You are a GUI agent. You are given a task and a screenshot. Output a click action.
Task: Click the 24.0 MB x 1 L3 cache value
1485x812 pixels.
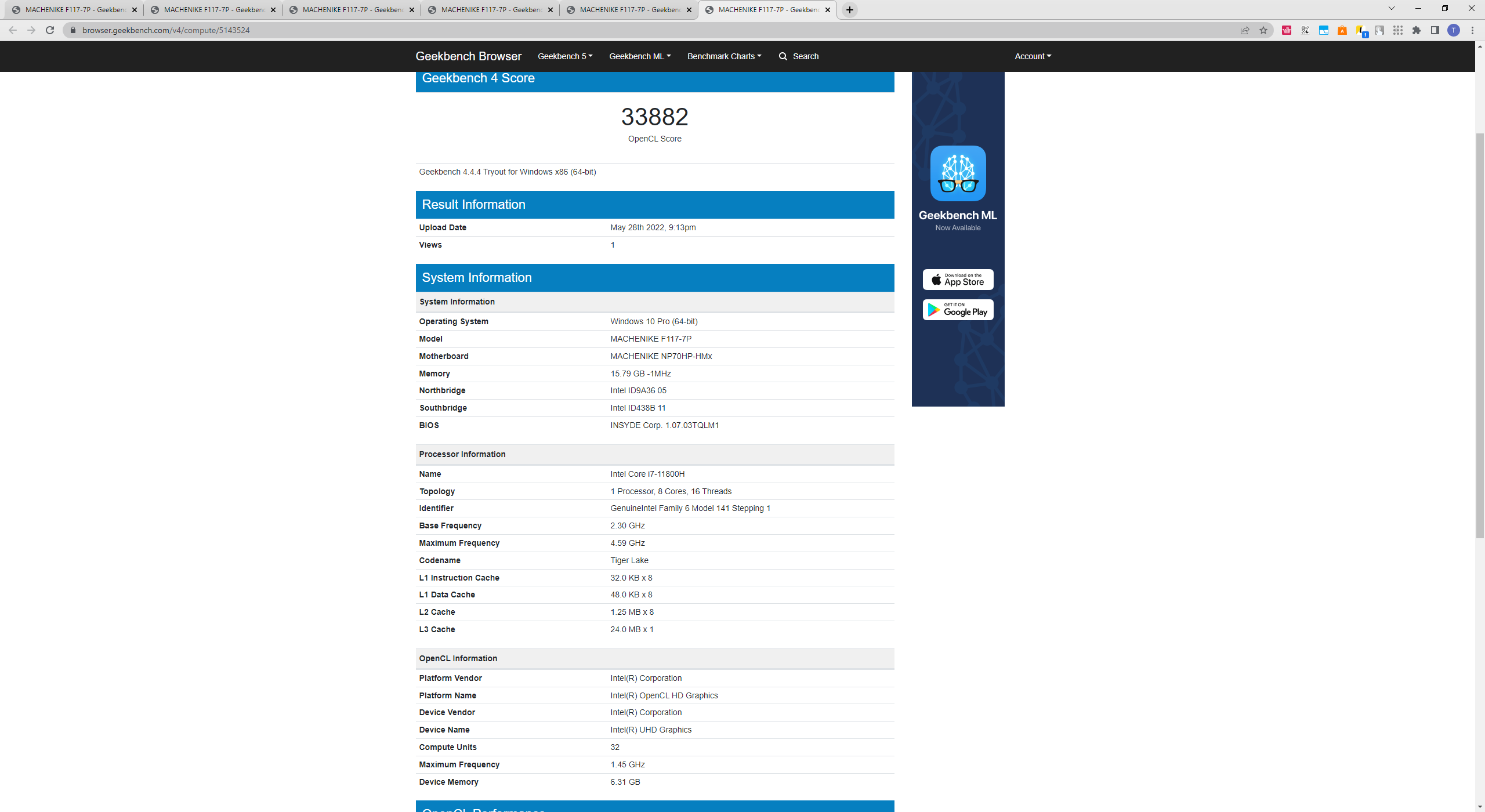(x=632, y=629)
